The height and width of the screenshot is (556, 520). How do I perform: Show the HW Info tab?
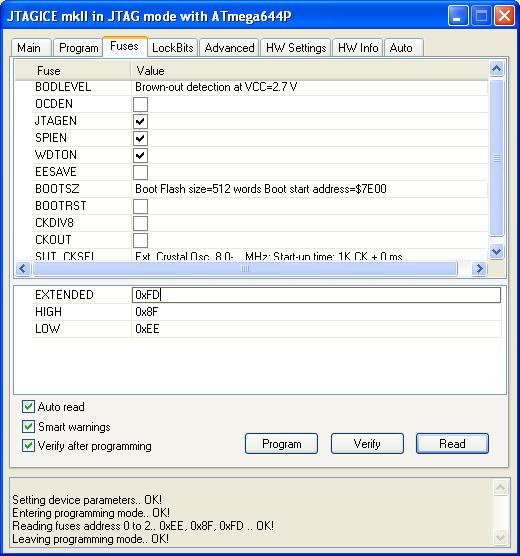(x=358, y=48)
